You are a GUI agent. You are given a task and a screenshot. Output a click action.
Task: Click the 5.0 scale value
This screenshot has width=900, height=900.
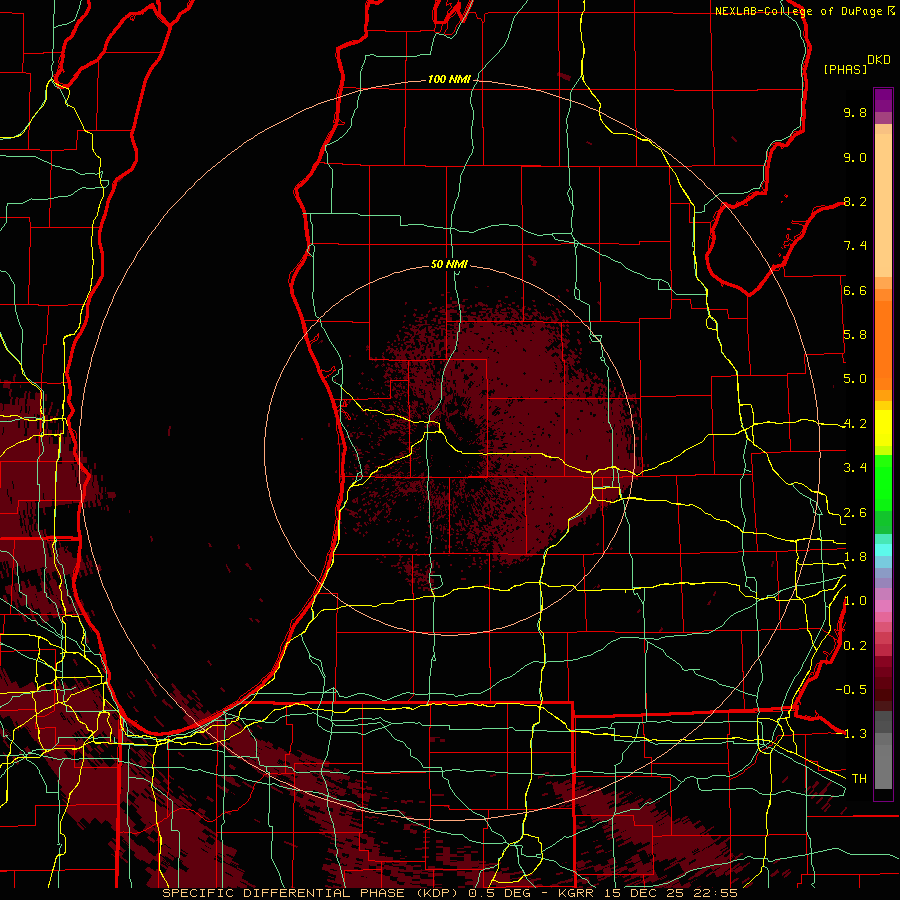click(x=855, y=379)
